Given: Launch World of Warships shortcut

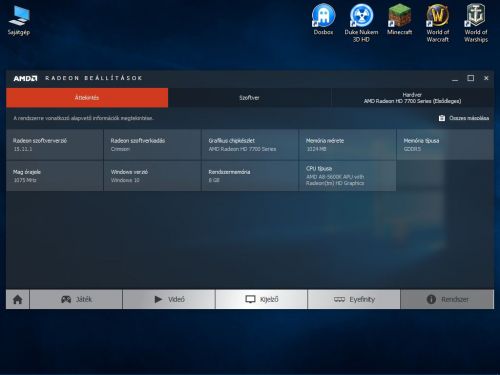Looking at the screenshot, I should 476,23.
